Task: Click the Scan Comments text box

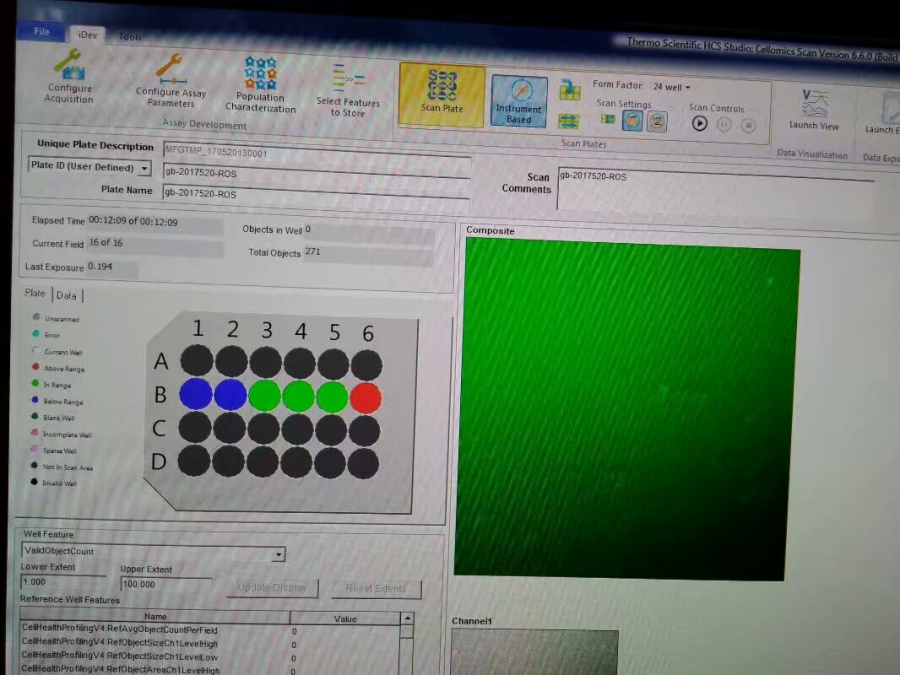Action: pyautogui.click(x=715, y=189)
